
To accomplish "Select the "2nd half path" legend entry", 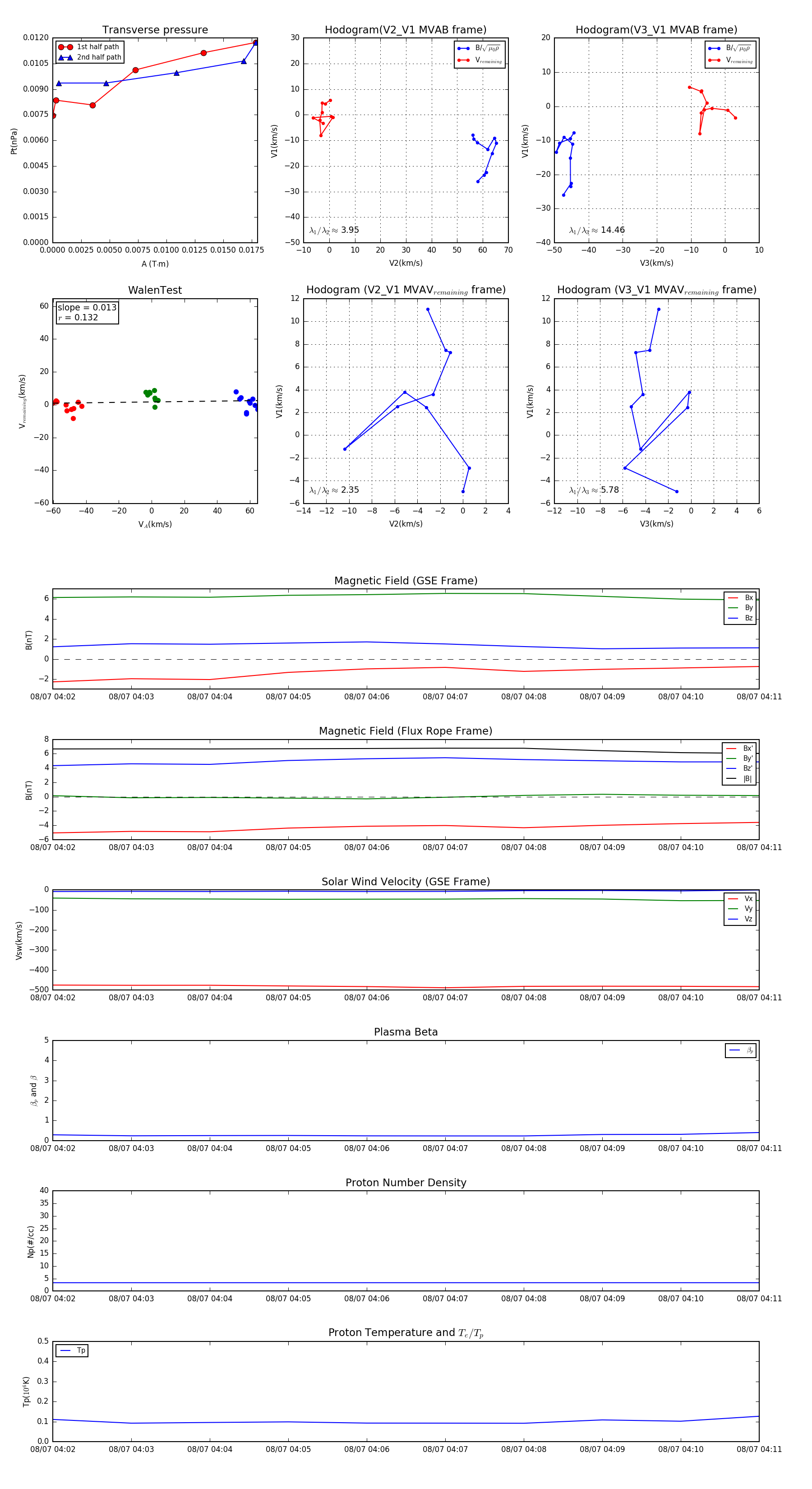I will pyautogui.click(x=90, y=57).
